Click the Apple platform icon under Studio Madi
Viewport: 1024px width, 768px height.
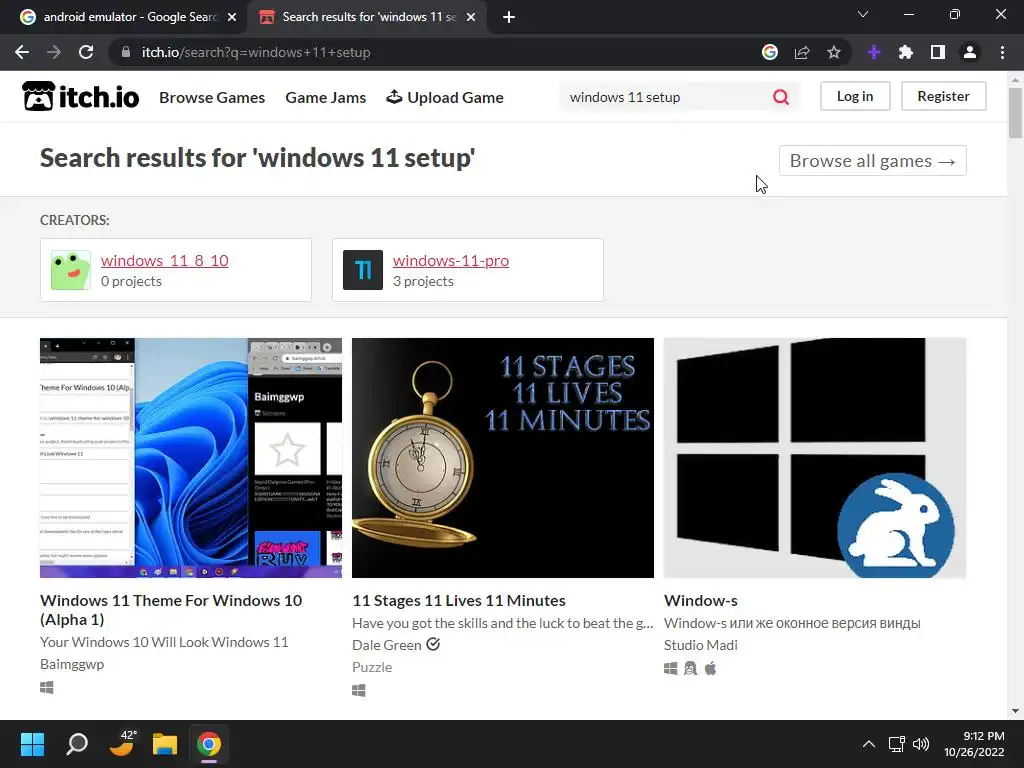coord(711,668)
